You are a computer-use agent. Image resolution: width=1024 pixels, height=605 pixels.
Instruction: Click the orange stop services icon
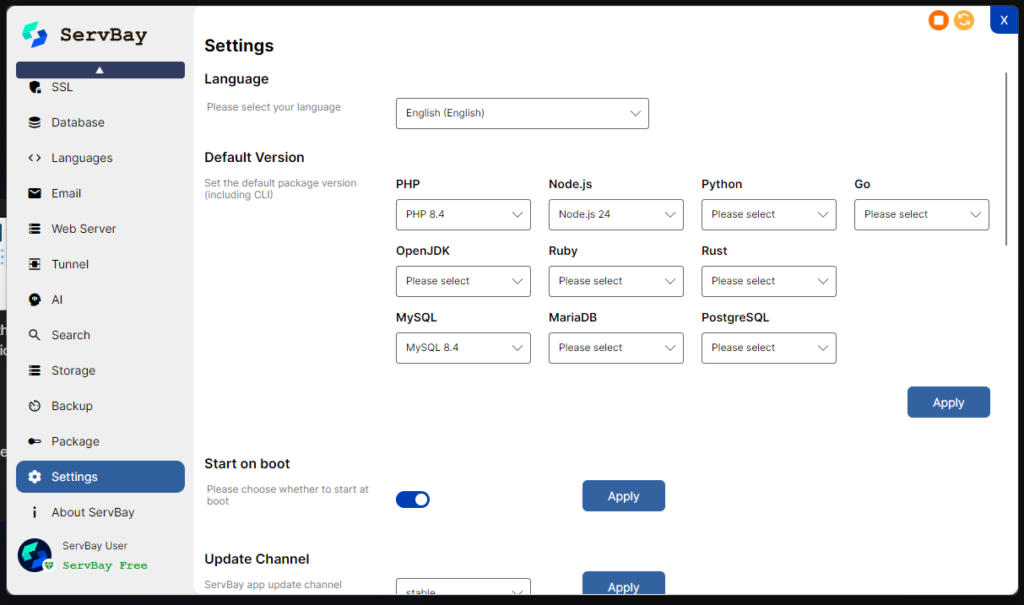click(938, 20)
